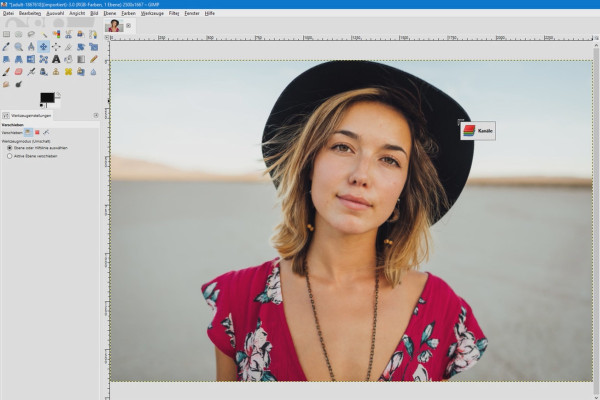
Task: Select the Free Select lasso tool
Action: coord(31,34)
